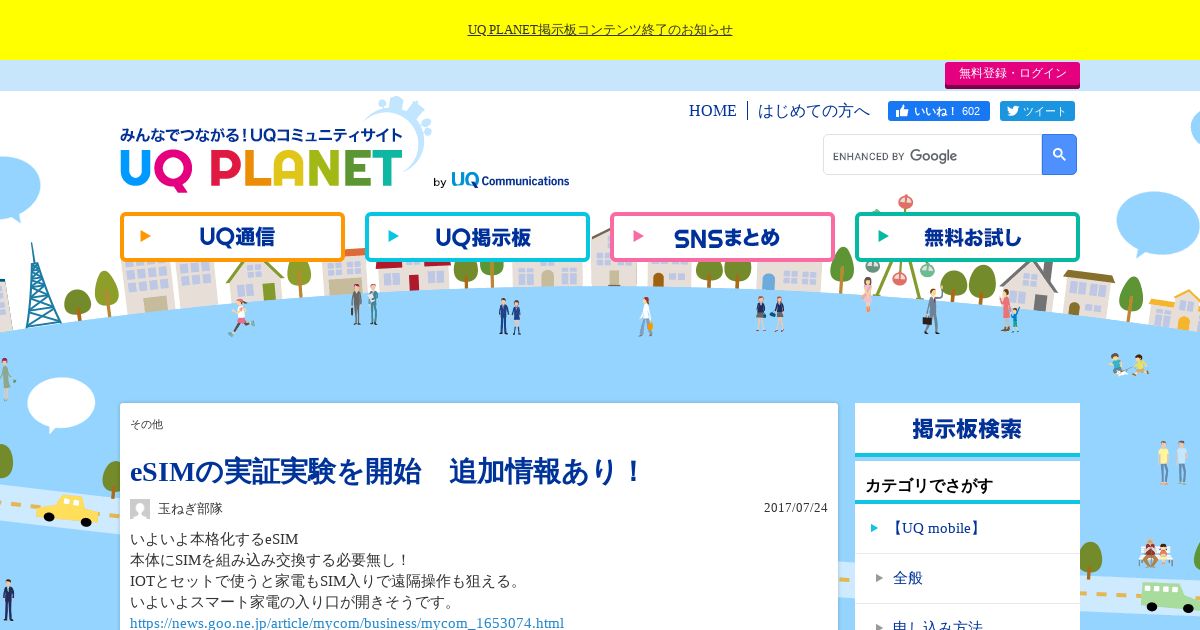Click the Twitter bird icon
Screen dimensions: 1200x630
tap(1013, 111)
